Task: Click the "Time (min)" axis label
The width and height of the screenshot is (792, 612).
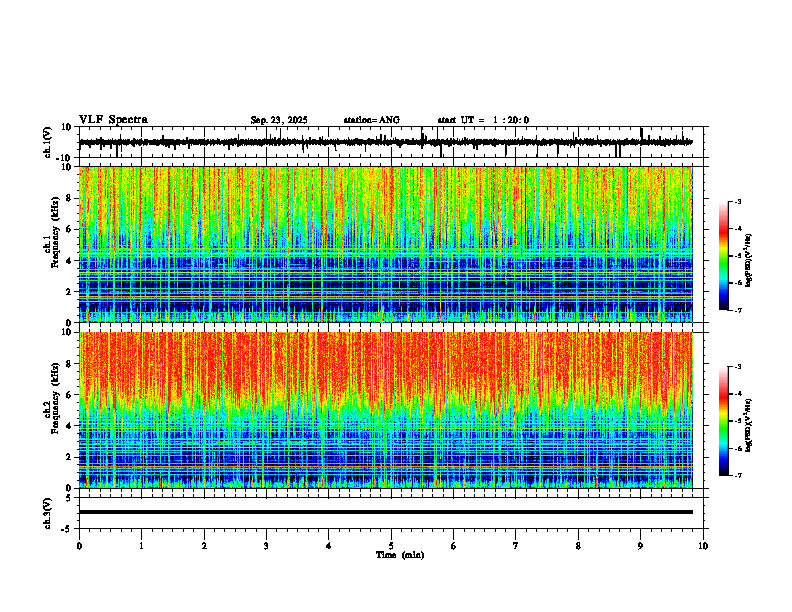Action: (400, 555)
